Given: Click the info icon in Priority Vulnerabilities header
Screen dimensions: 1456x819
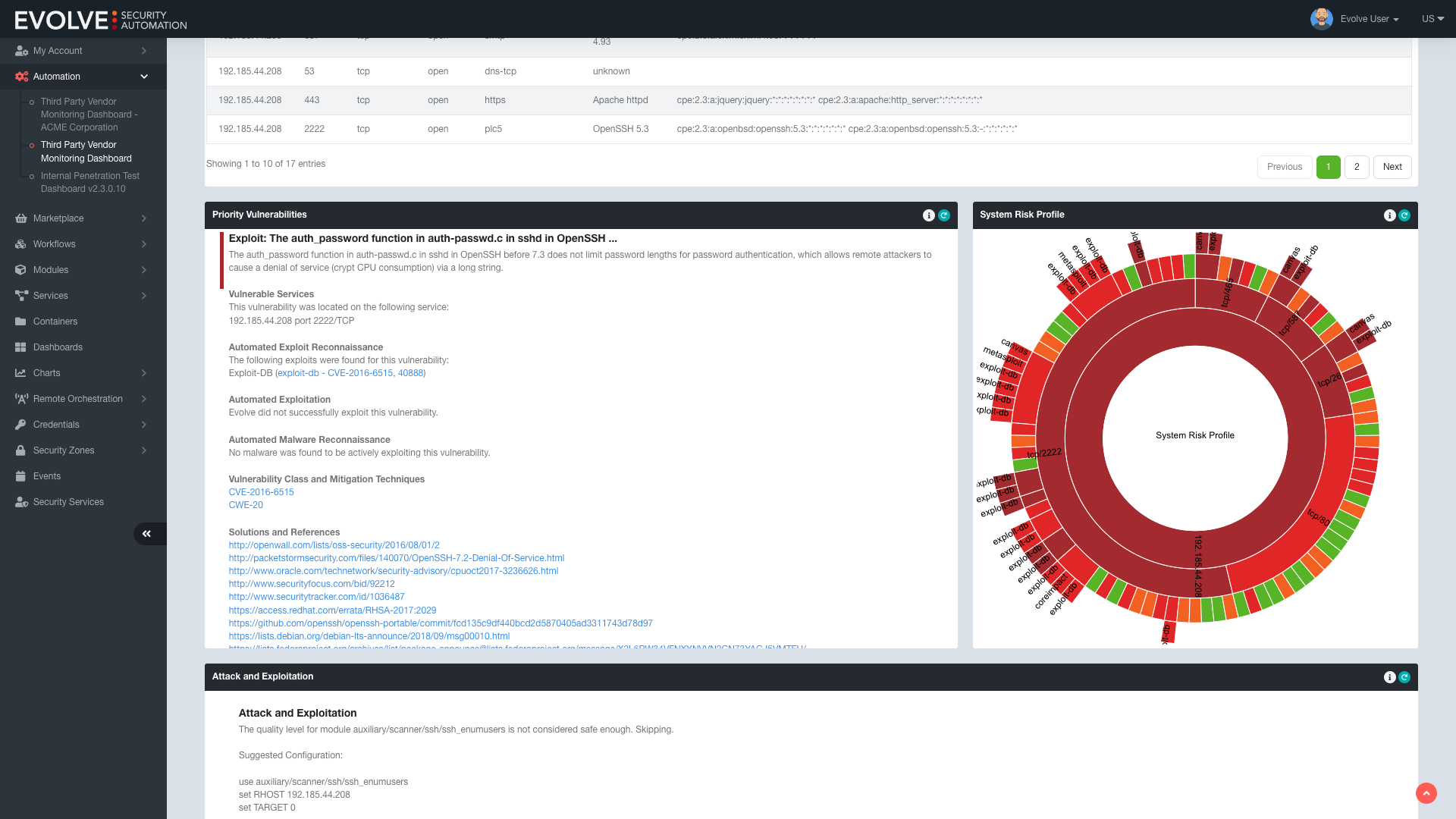Looking at the screenshot, I should point(928,215).
